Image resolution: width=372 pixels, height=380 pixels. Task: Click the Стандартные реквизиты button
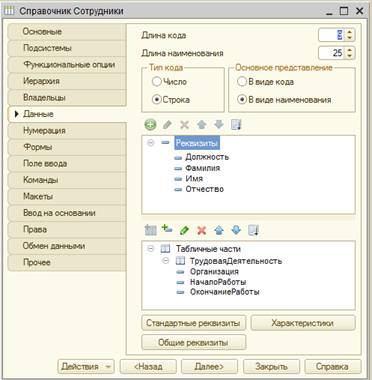(x=194, y=323)
